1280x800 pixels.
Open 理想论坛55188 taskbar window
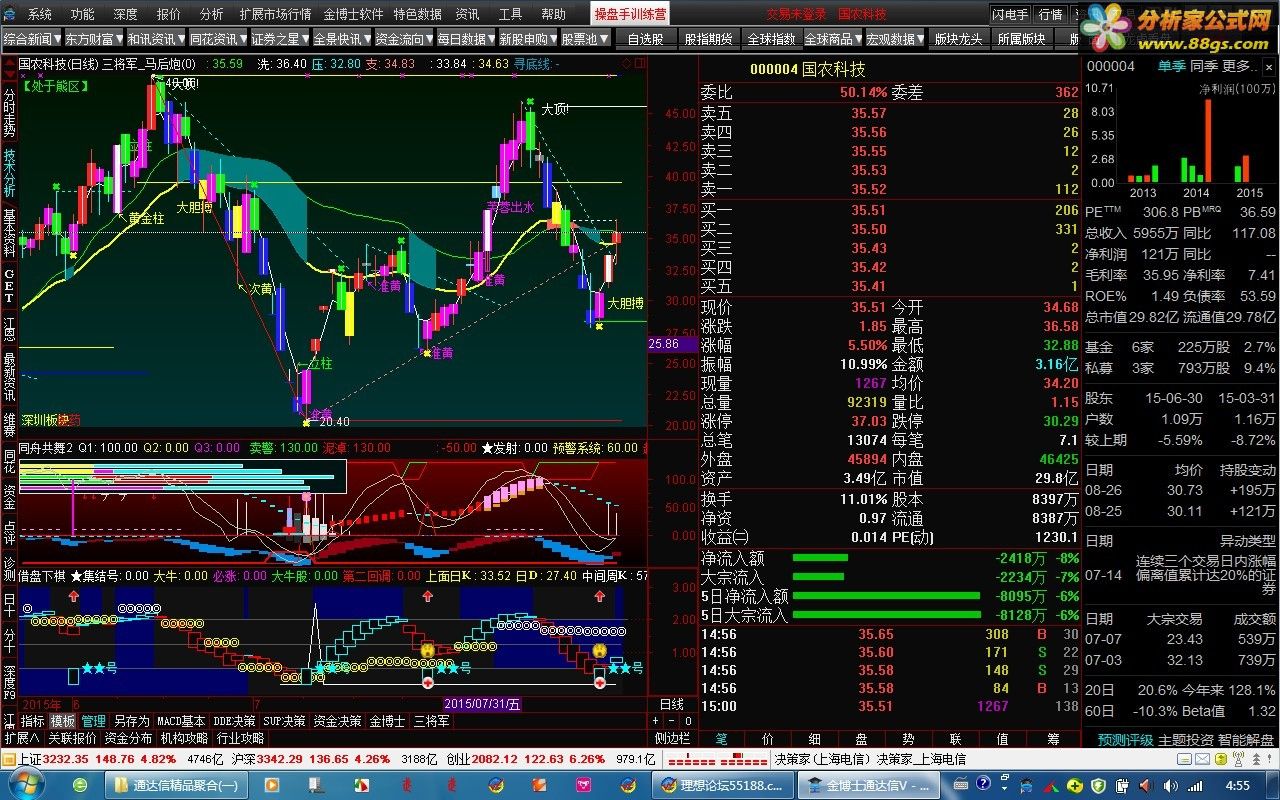tap(725, 785)
